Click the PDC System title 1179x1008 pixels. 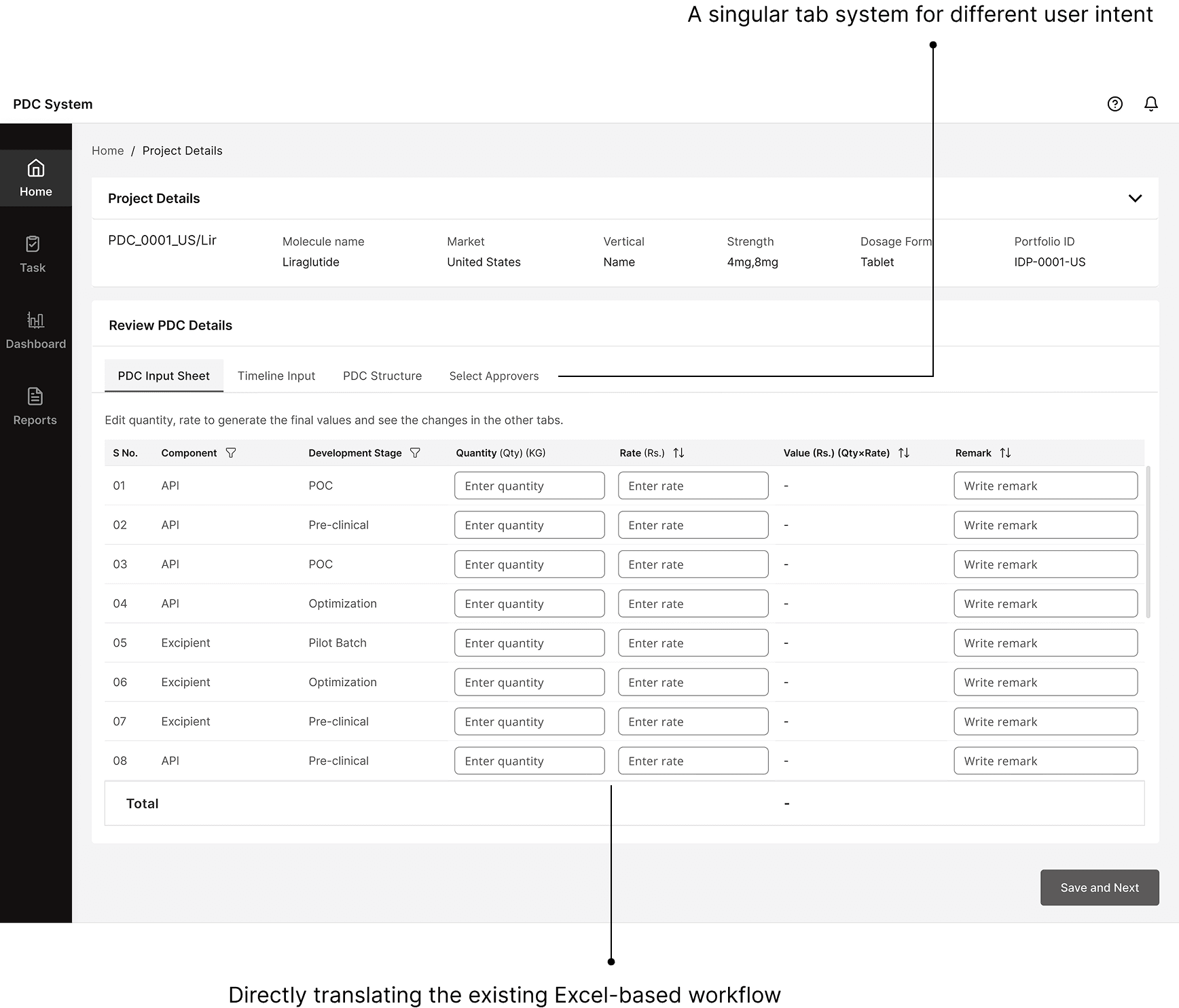(x=53, y=104)
